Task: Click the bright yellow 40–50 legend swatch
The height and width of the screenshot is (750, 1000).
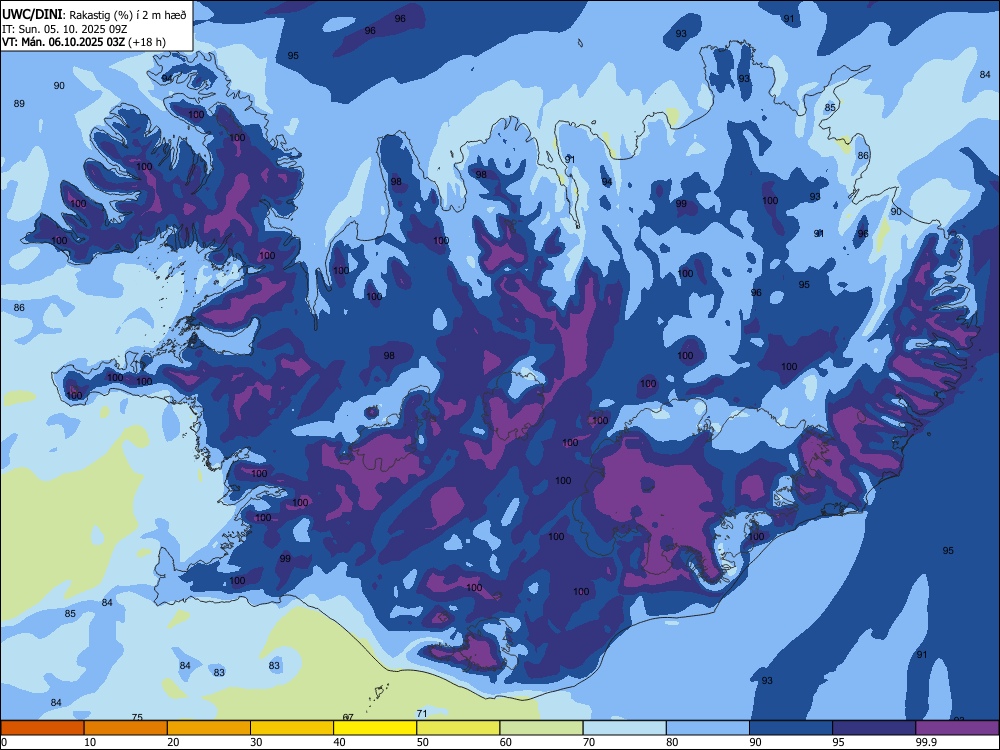Action: [375, 728]
